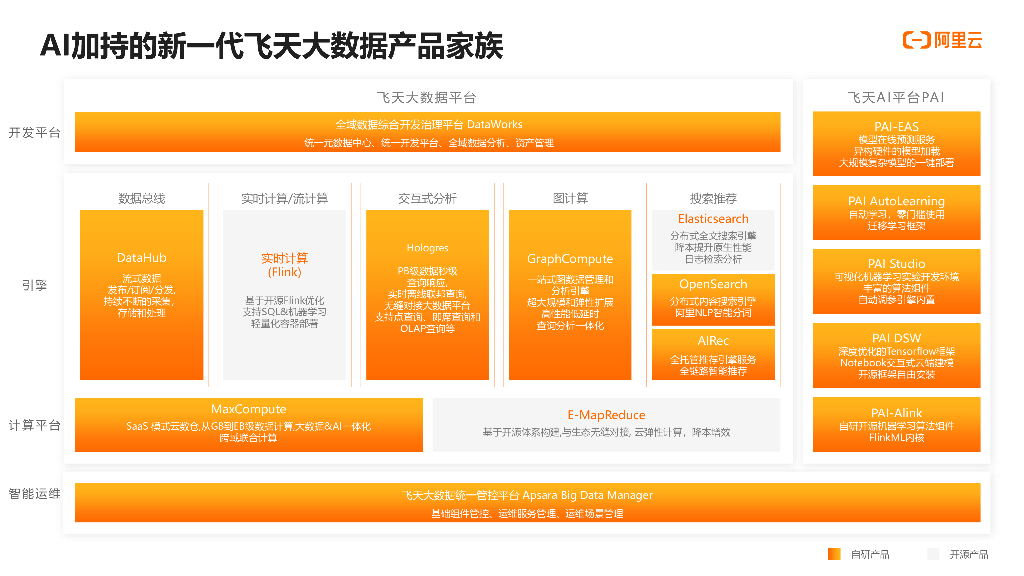This screenshot has width=1024, height=576.
Task: Select the 飞天AI平台PAI heading
Action: [x=896, y=97]
